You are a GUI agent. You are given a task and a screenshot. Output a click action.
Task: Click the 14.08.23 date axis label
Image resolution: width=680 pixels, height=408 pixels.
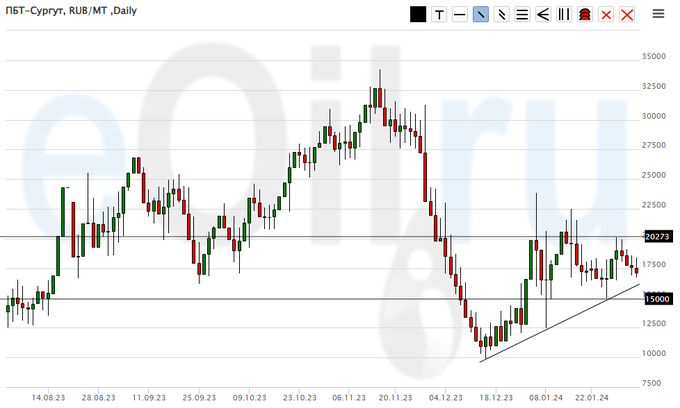(x=47, y=396)
